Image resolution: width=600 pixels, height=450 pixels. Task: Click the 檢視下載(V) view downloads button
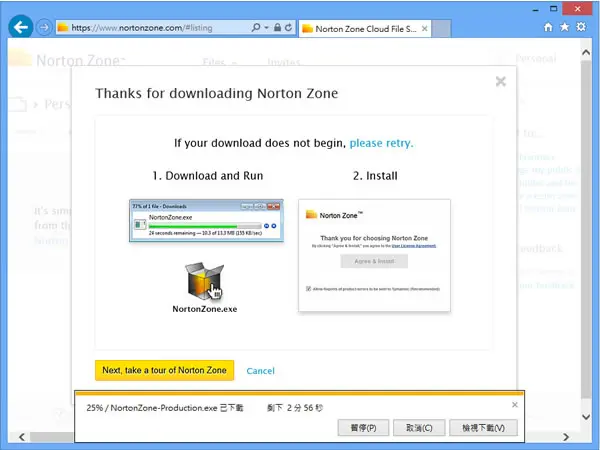[x=483, y=427]
